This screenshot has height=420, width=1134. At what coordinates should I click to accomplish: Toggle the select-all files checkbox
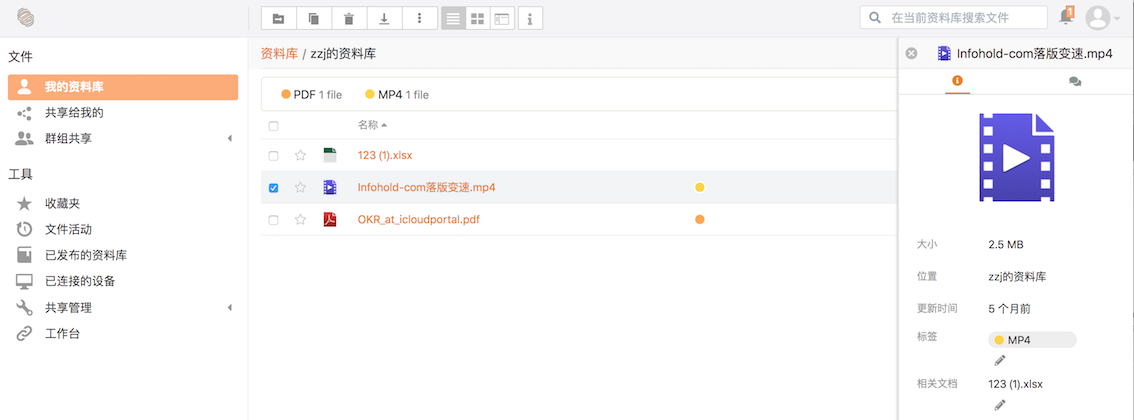(x=273, y=126)
